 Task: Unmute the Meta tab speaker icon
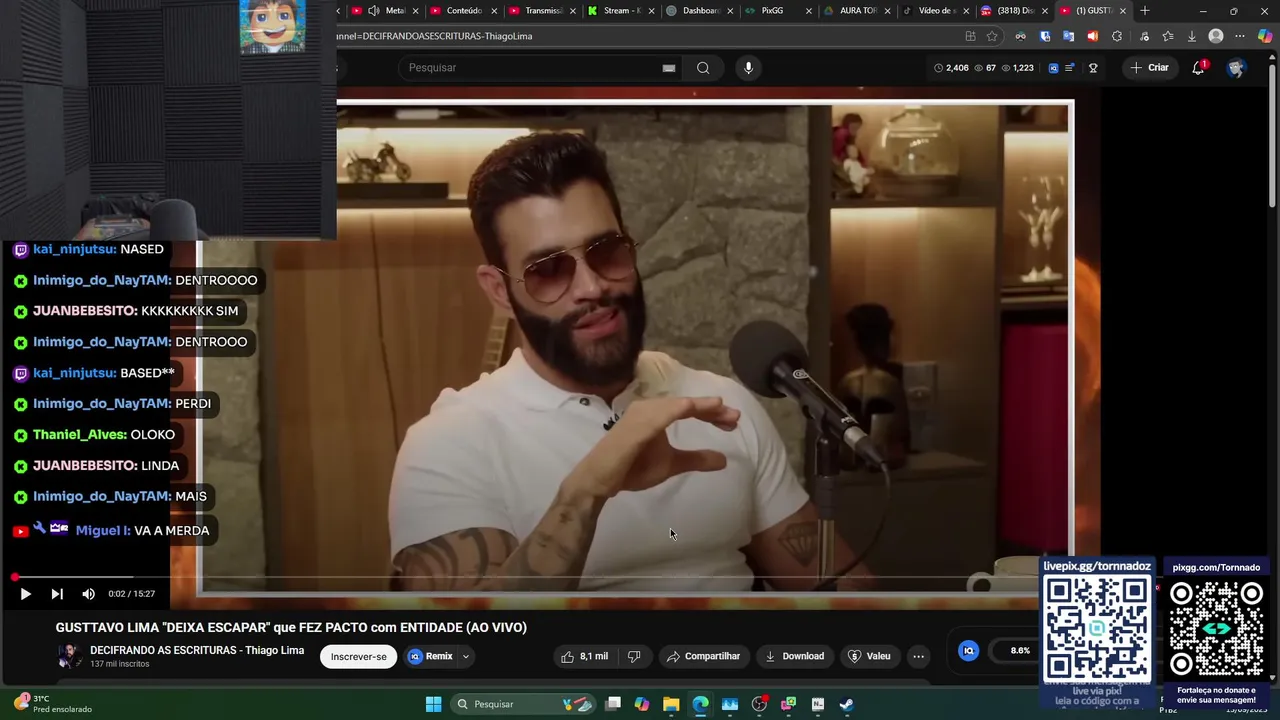click(x=373, y=11)
